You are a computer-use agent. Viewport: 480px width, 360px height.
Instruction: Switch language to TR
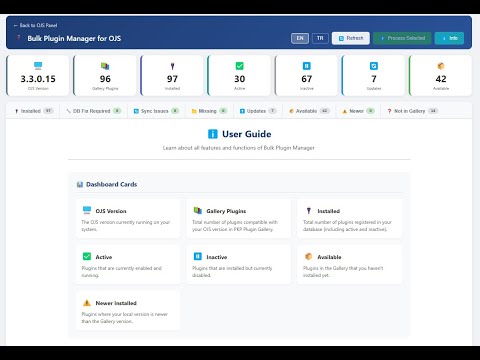[320, 38]
